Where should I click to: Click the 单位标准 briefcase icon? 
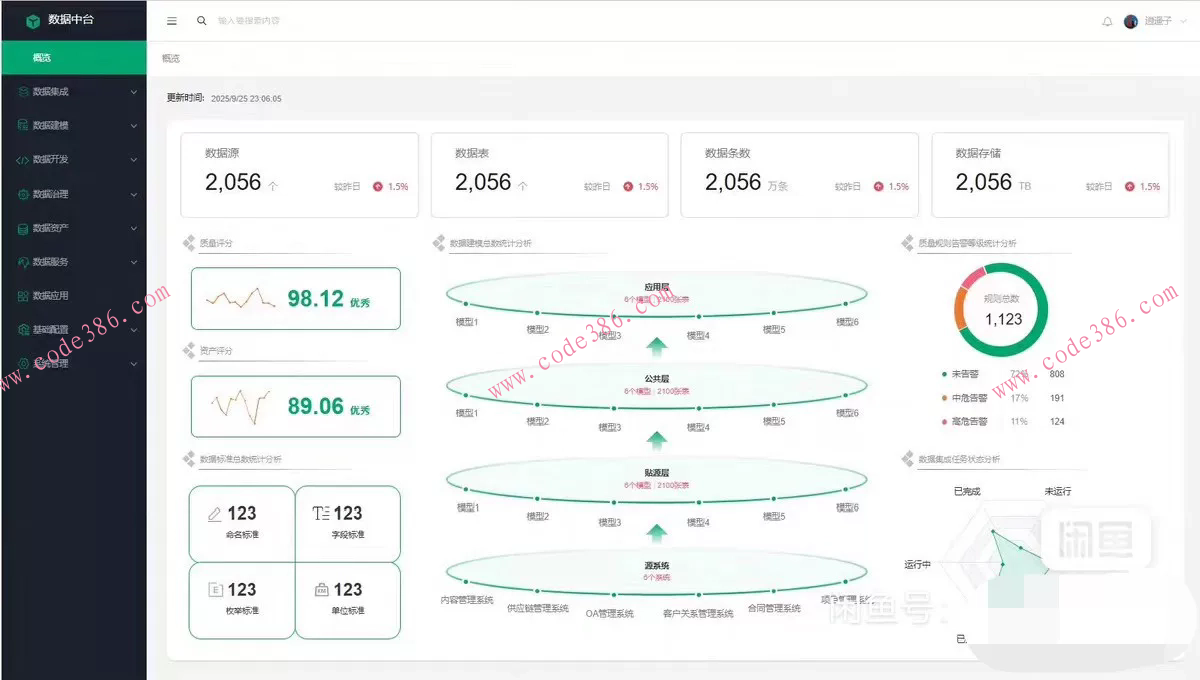(322, 590)
